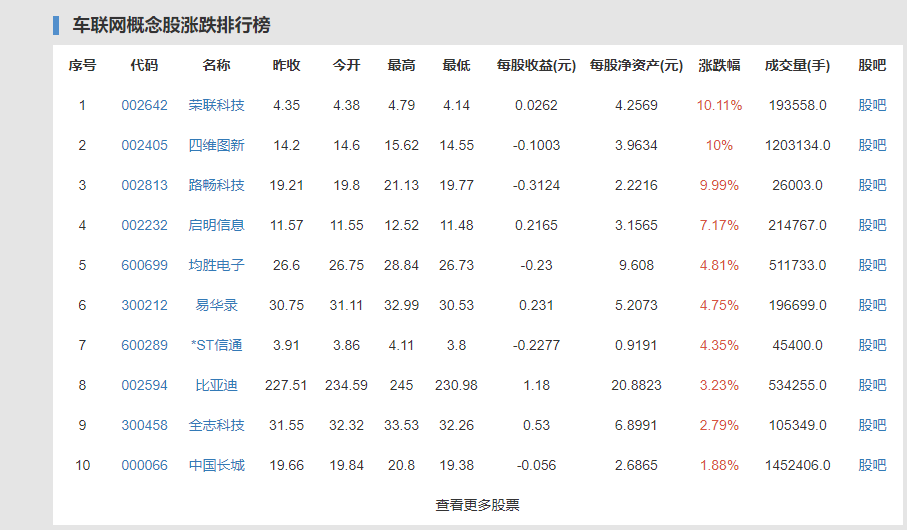Click the 最低 column header
This screenshot has width=907, height=530.
click(x=456, y=65)
